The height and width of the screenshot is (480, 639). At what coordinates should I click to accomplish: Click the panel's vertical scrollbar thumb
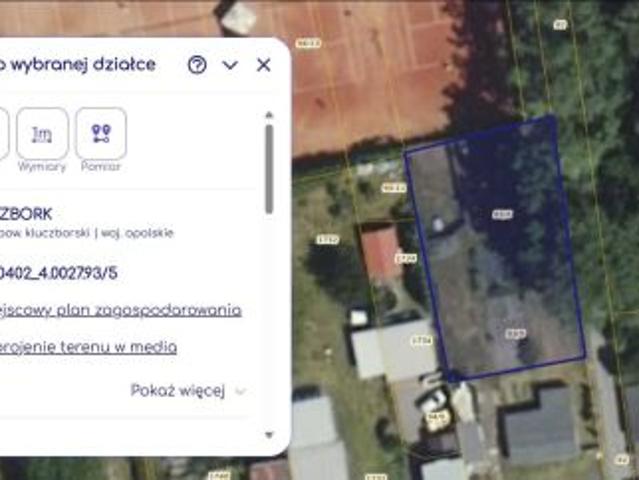point(268,168)
